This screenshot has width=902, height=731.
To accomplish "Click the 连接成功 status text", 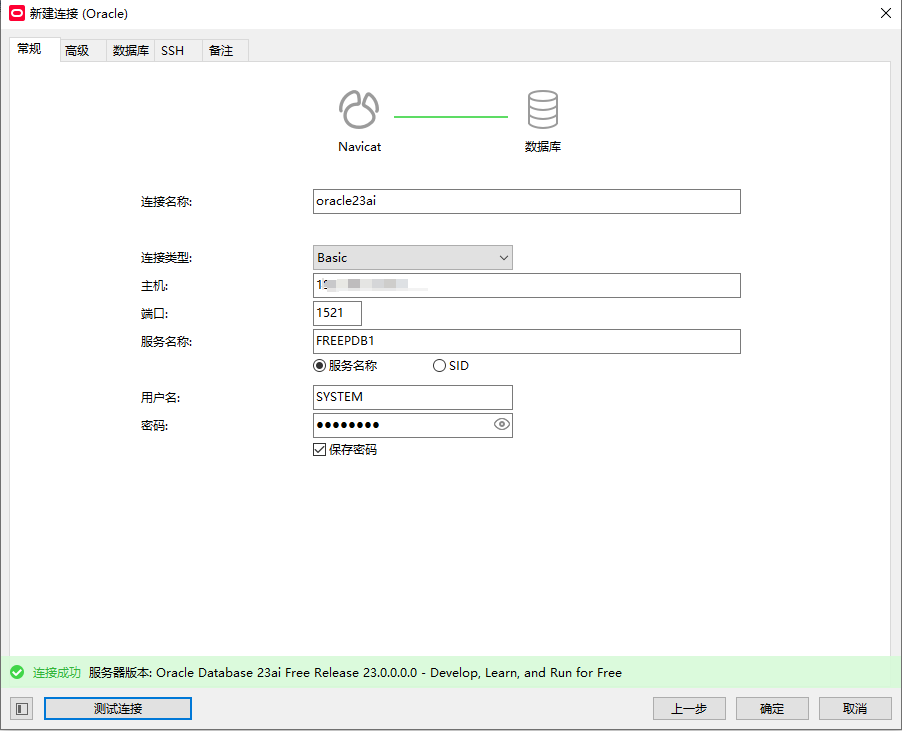I will point(57,672).
